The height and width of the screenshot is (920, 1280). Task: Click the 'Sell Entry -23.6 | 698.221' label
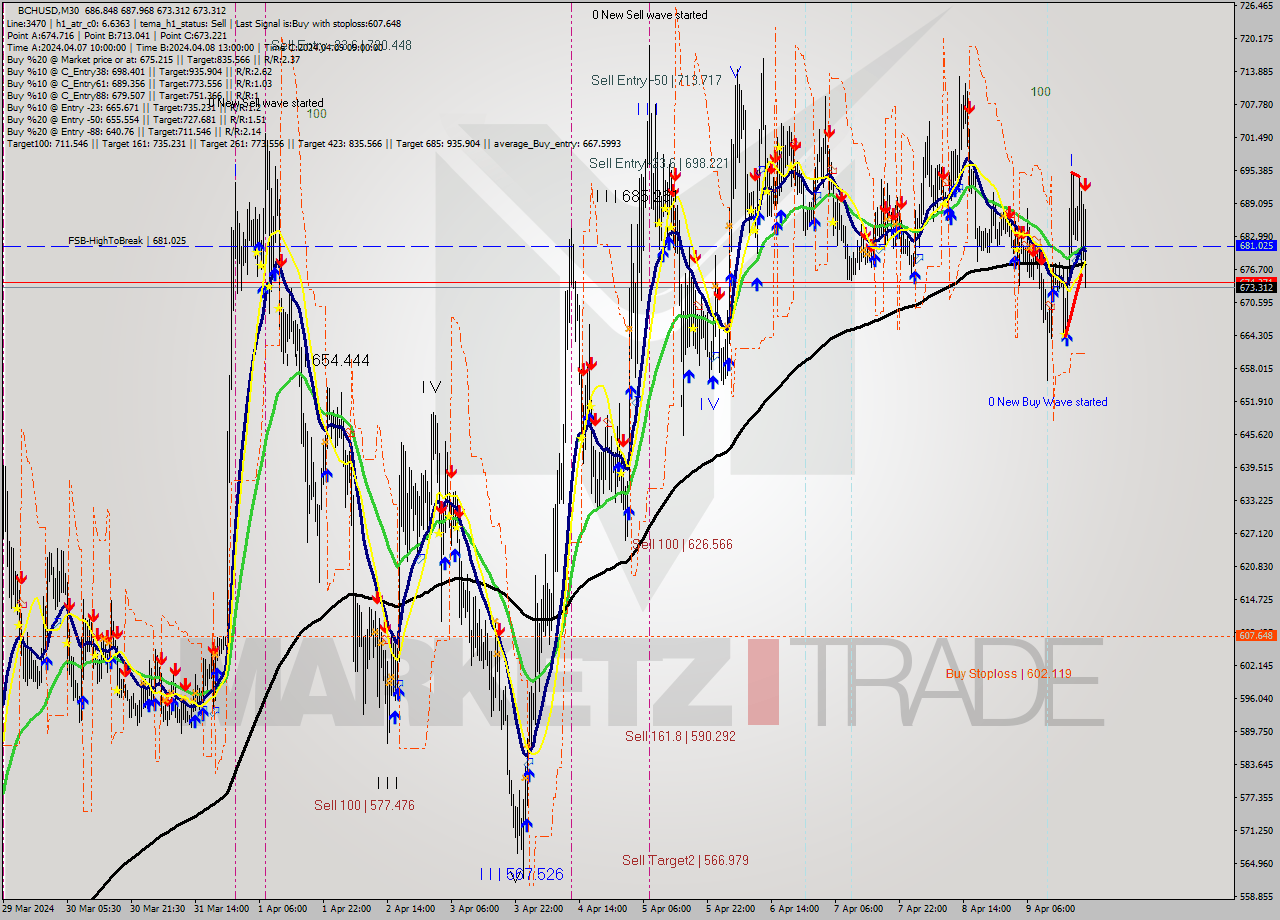click(659, 163)
